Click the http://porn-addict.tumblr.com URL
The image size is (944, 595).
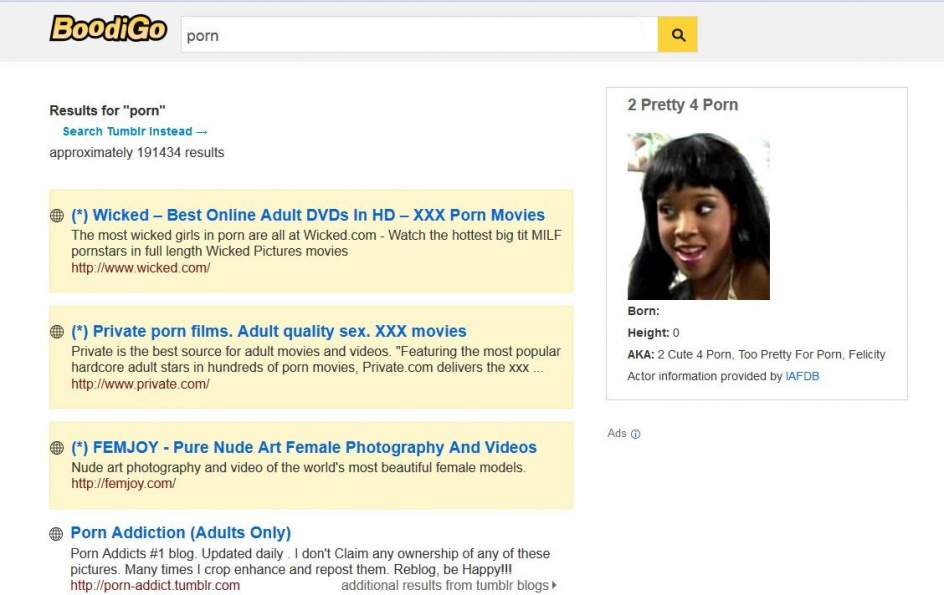click(155, 585)
